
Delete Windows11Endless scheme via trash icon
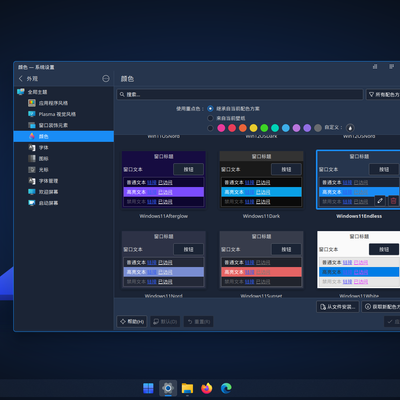(393, 201)
